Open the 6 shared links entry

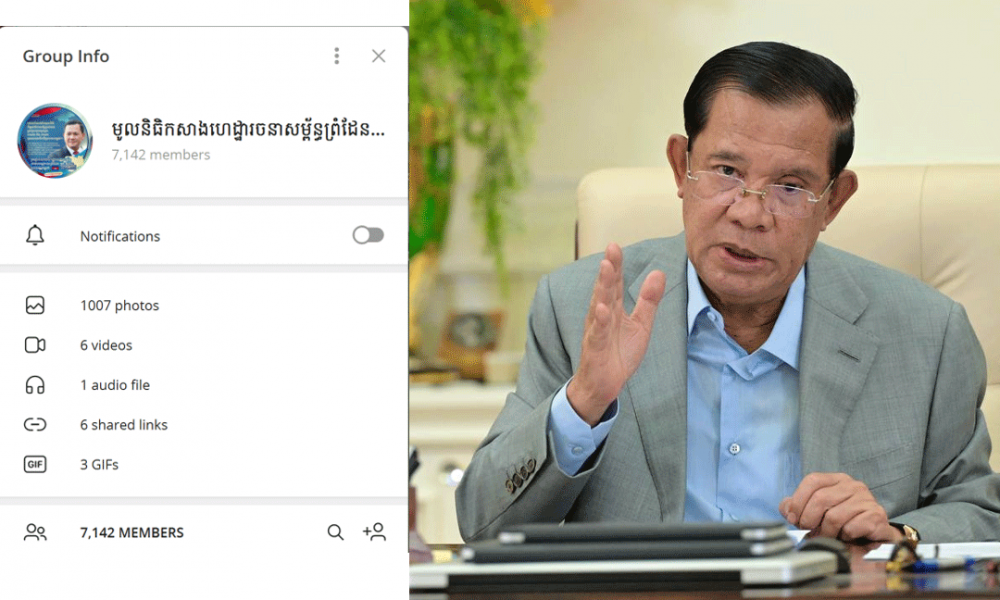[x=204, y=425]
